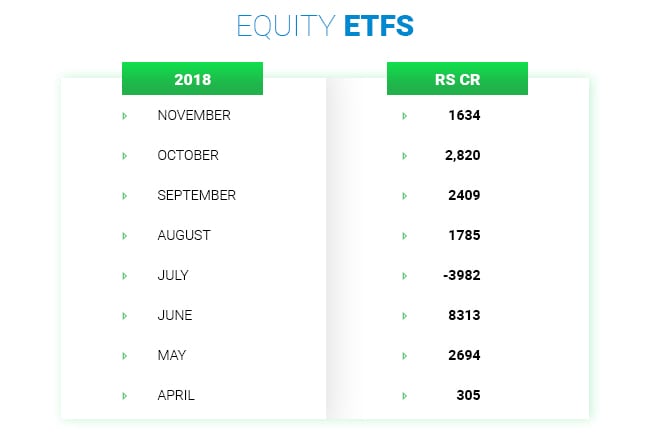650x434 pixels.
Task: Click the green arrow beside MAY
Action: tap(124, 356)
